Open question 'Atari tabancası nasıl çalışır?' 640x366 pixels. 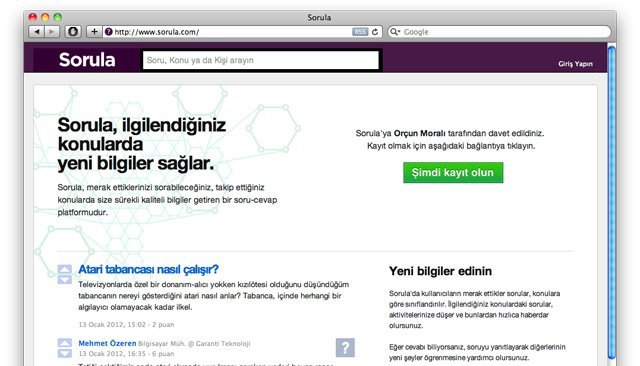[x=148, y=269]
